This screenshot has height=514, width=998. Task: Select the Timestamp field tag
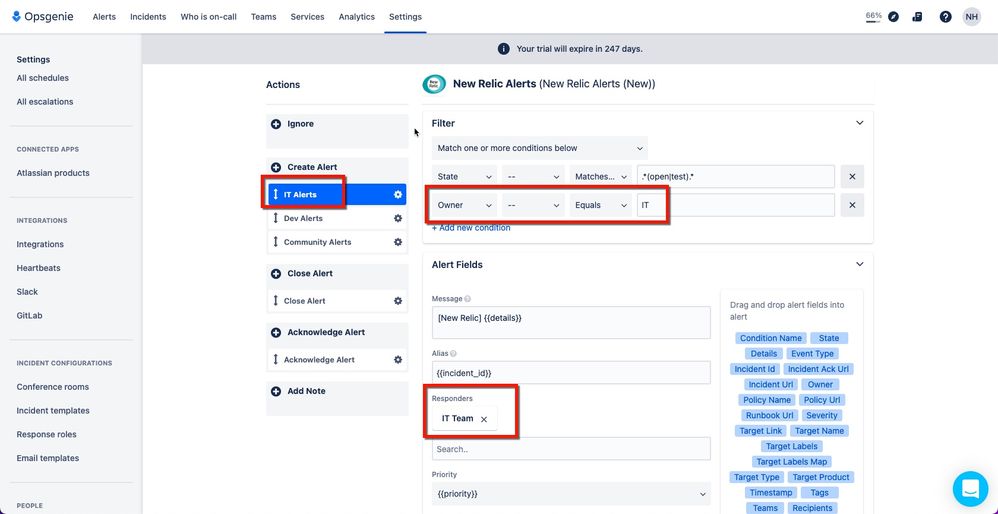[771, 493]
